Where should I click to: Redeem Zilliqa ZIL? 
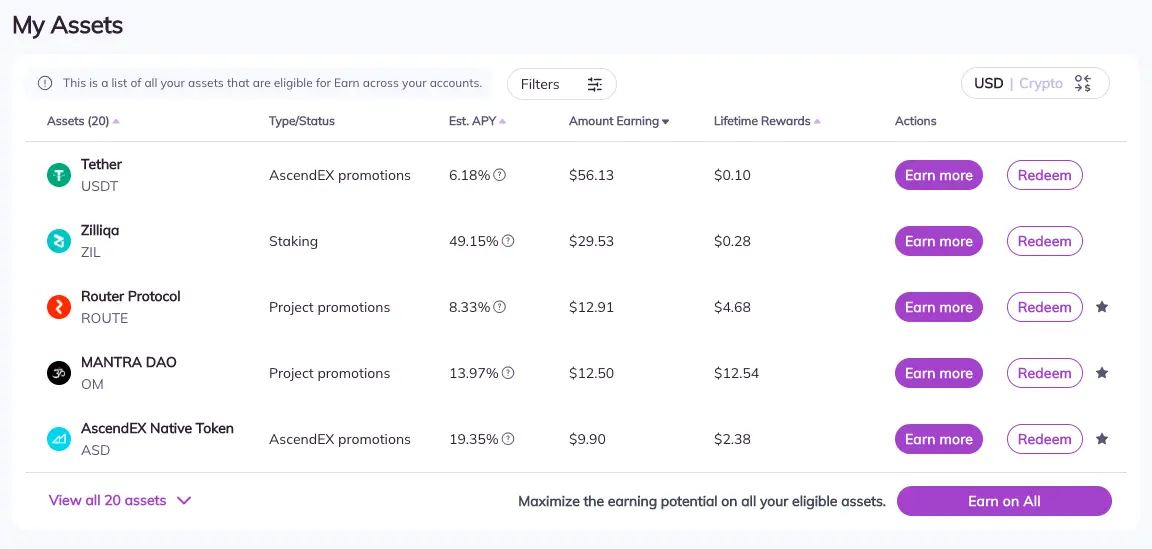[1045, 241]
